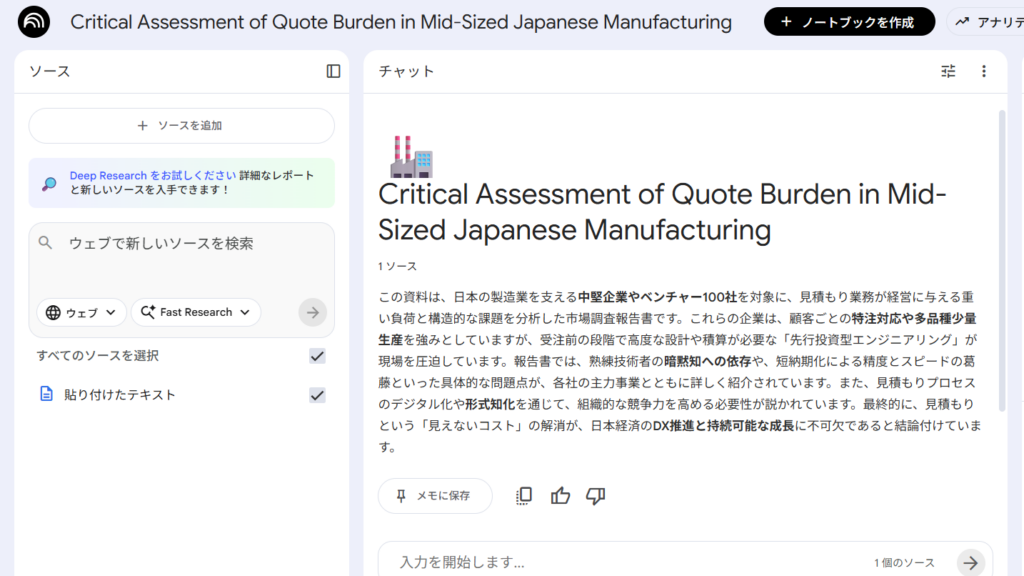Image resolution: width=1024 pixels, height=576 pixels.
Task: Collapse the sources panel using sidebar icon
Action: [x=333, y=71]
